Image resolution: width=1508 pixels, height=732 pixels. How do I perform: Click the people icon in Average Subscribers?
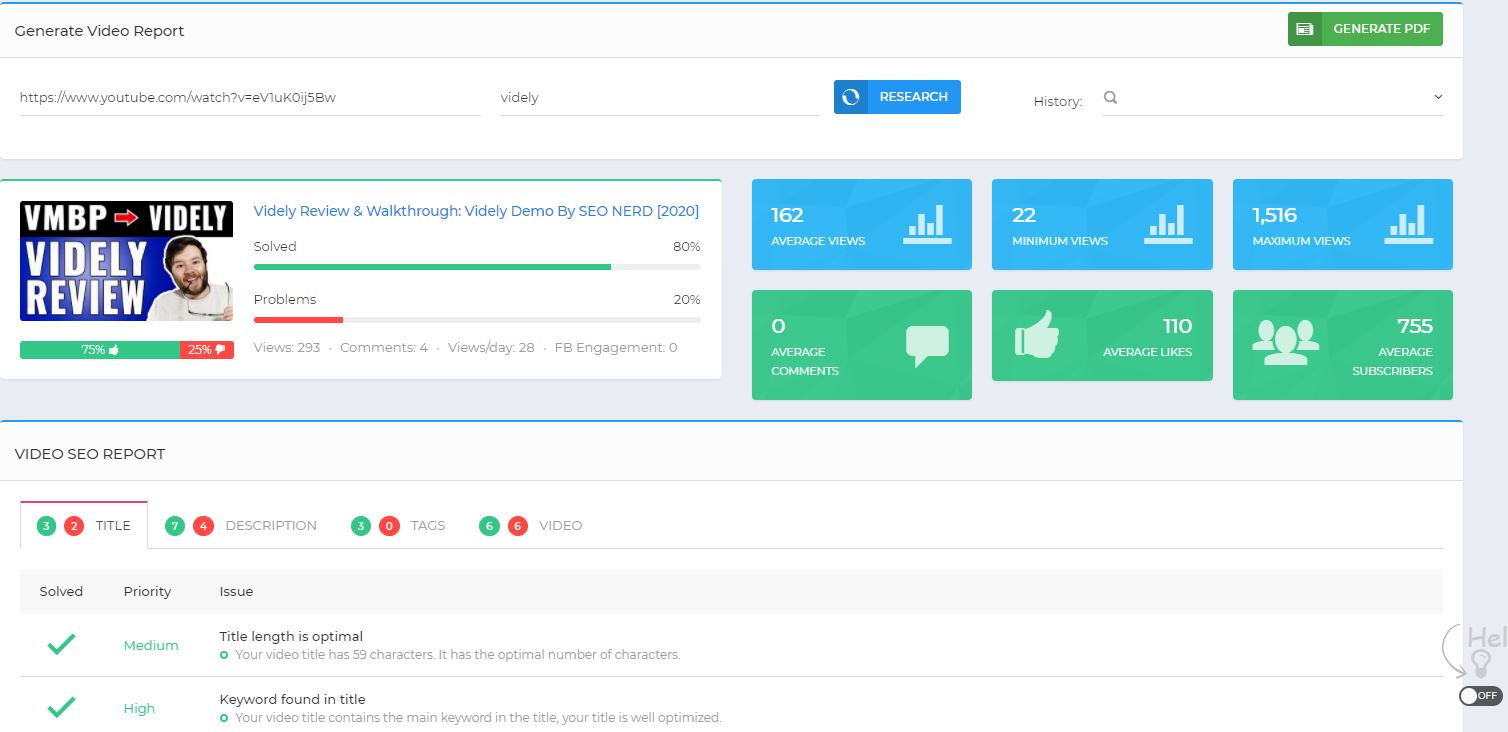[1285, 342]
